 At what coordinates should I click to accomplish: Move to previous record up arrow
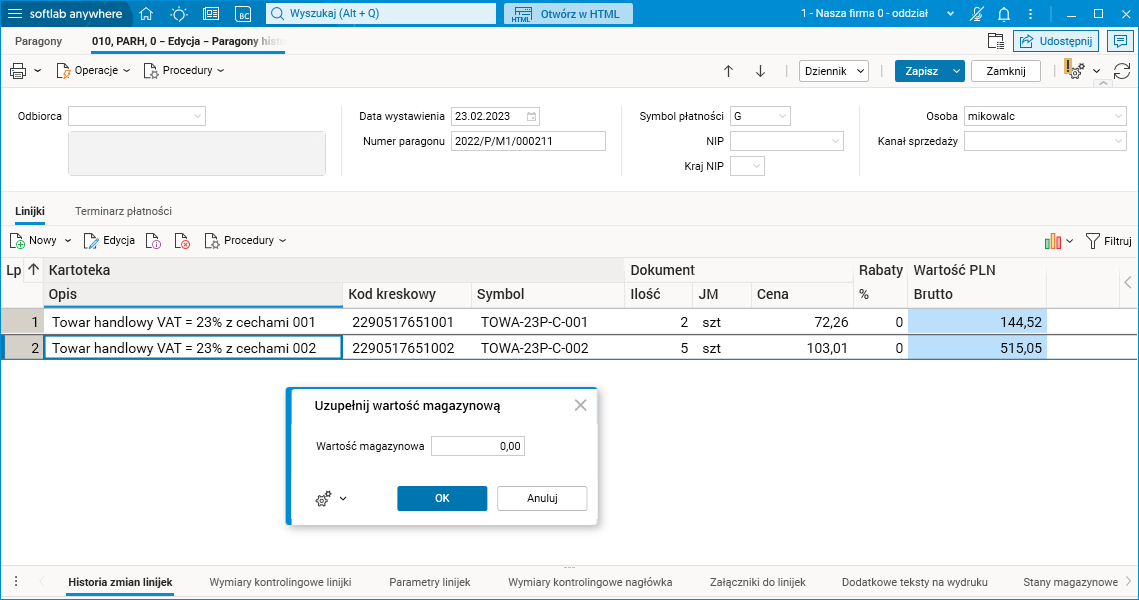[x=729, y=71]
